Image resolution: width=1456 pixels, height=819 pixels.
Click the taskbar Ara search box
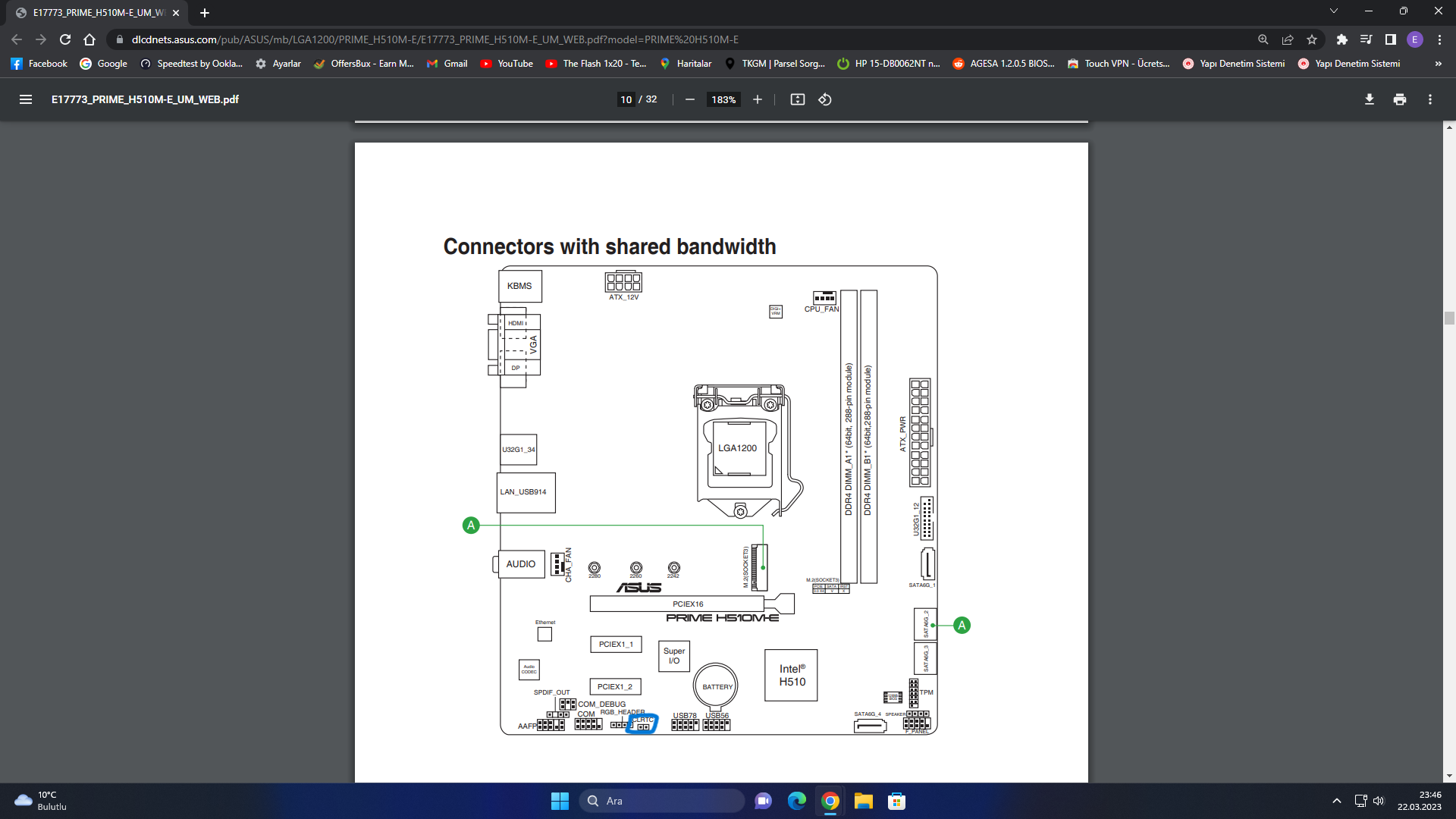661,801
